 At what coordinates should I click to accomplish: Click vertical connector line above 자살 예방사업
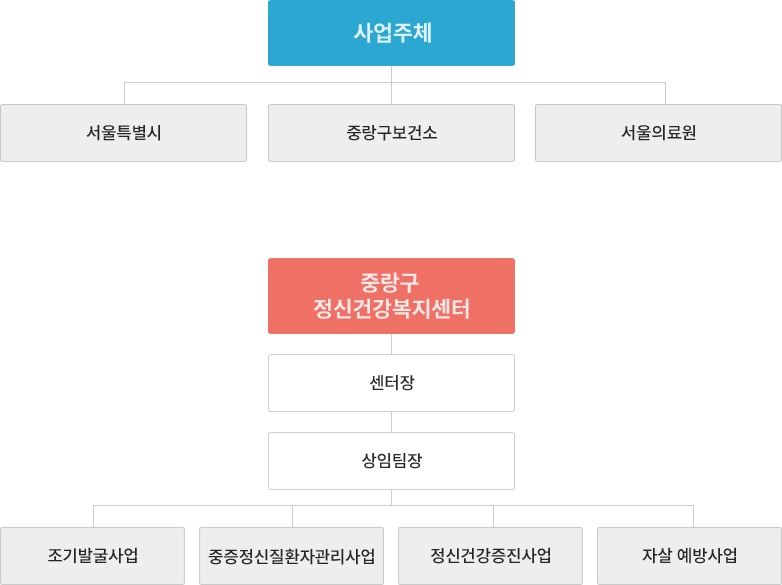pyautogui.click(x=693, y=516)
